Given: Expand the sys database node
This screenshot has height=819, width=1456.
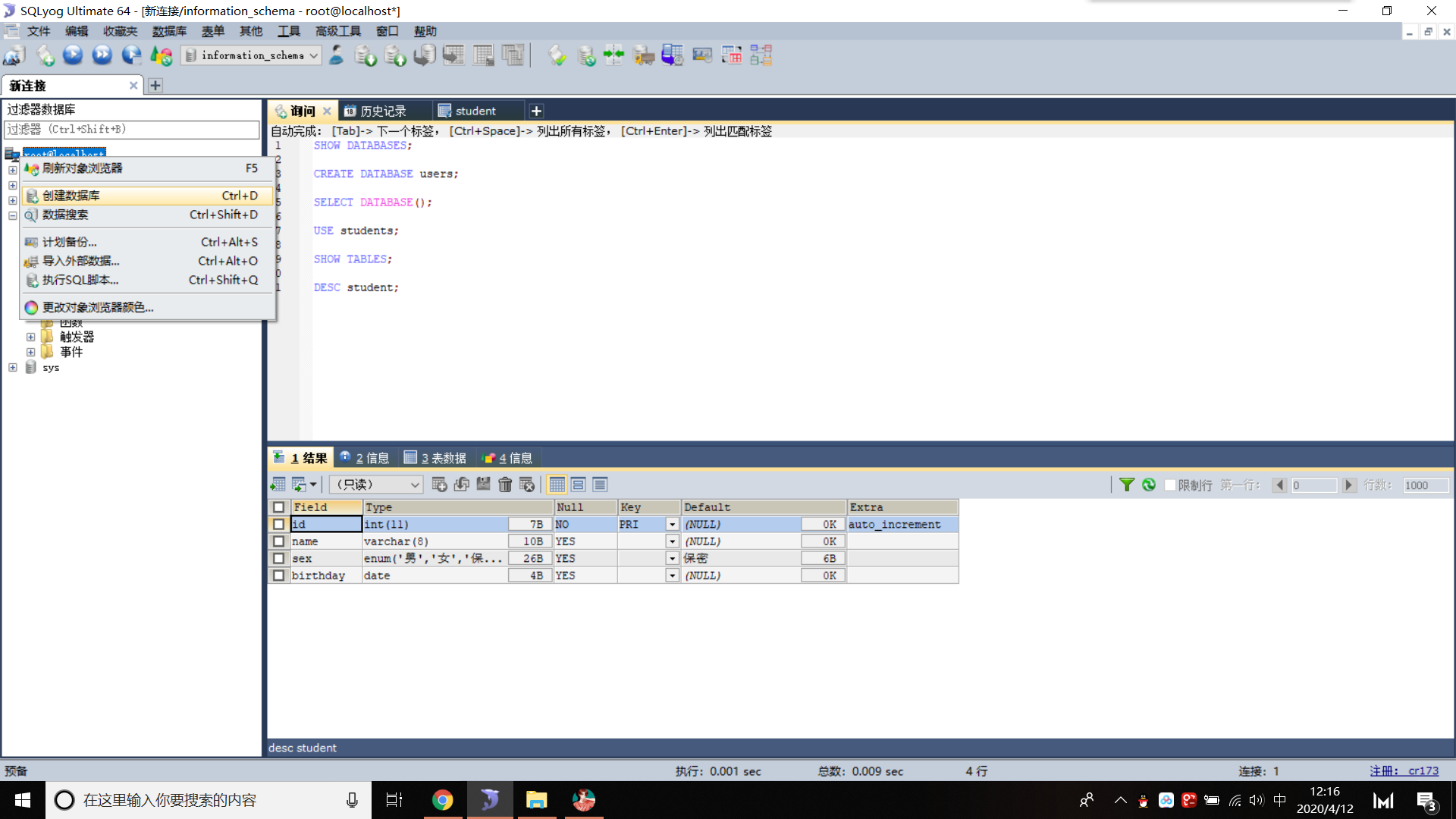Looking at the screenshot, I should (x=12, y=367).
